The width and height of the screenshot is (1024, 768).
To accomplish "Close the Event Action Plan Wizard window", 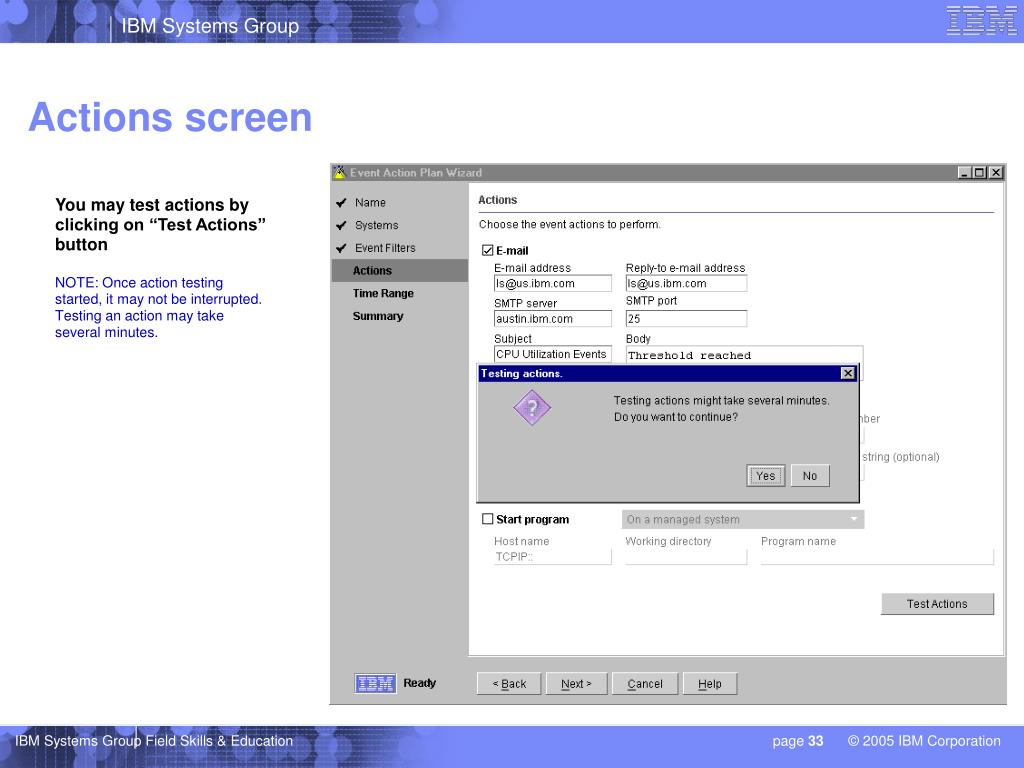I will [995, 172].
